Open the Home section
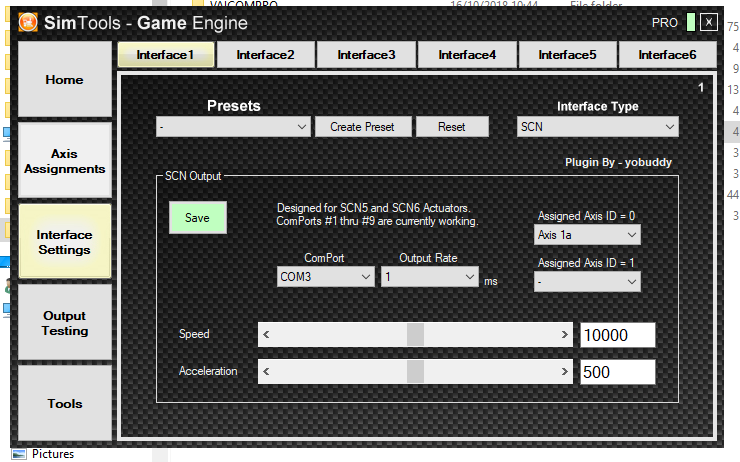 pyautogui.click(x=65, y=79)
